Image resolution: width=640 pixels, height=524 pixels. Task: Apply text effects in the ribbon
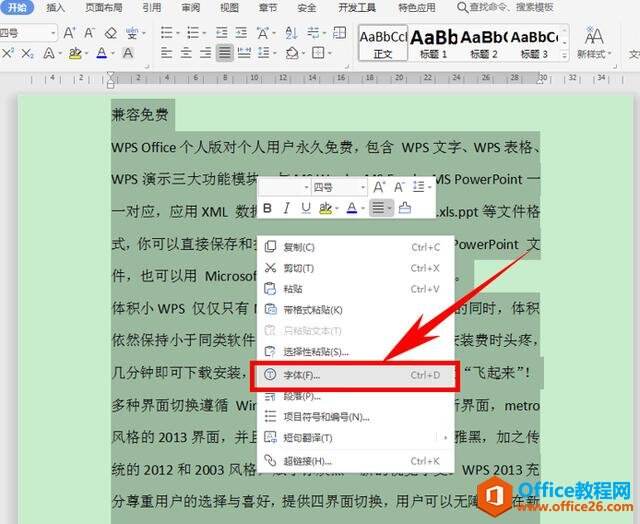[49, 53]
